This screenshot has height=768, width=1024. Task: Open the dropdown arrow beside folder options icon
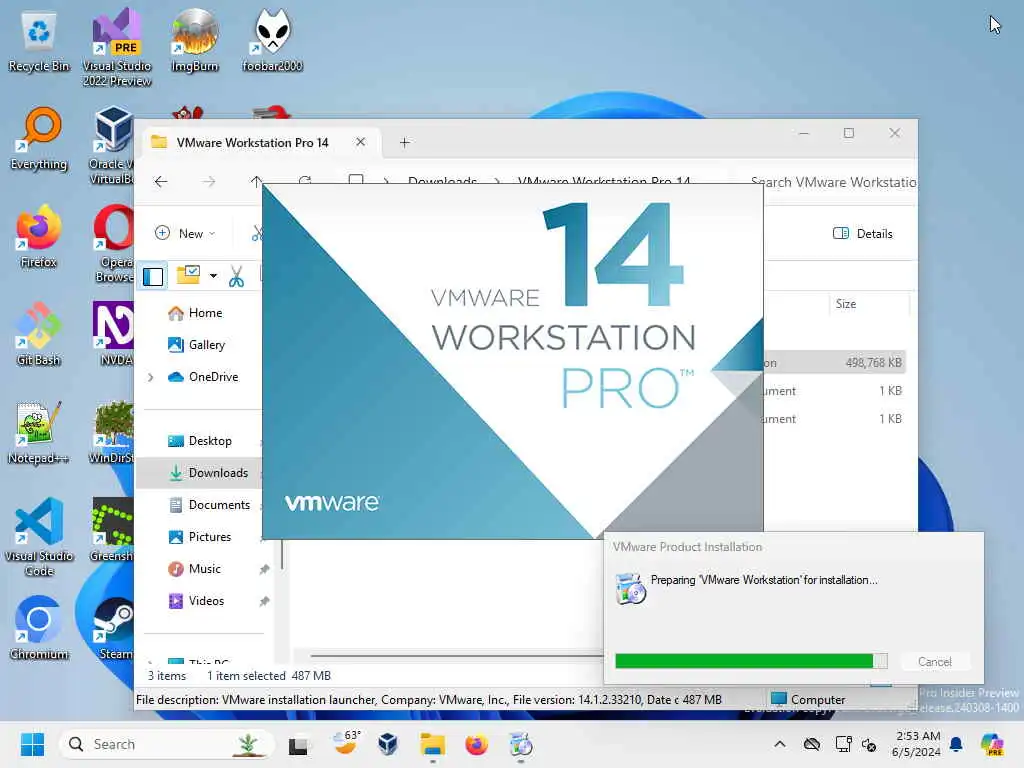pos(213,276)
